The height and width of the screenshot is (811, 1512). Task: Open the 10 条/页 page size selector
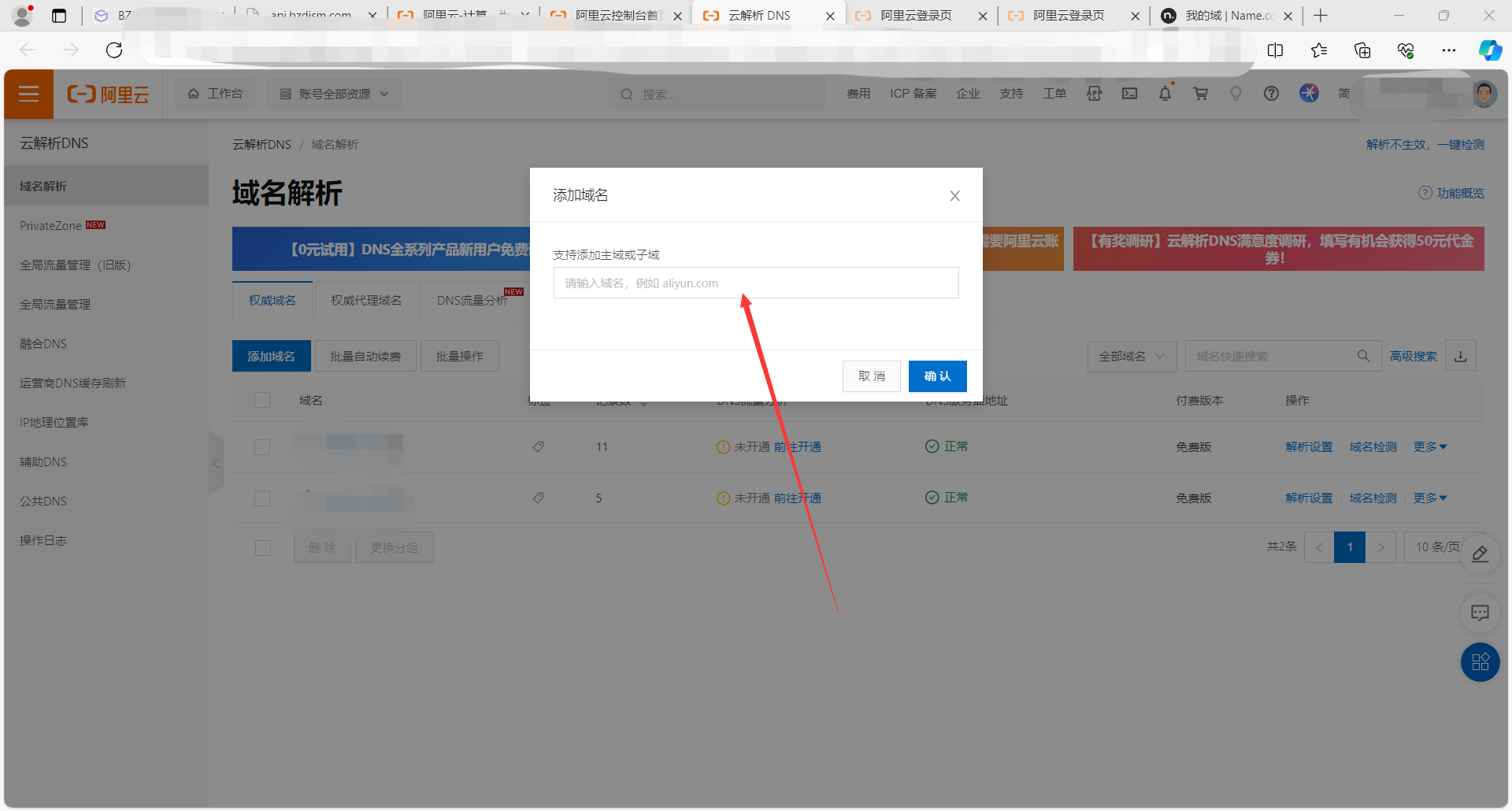[x=1438, y=547]
